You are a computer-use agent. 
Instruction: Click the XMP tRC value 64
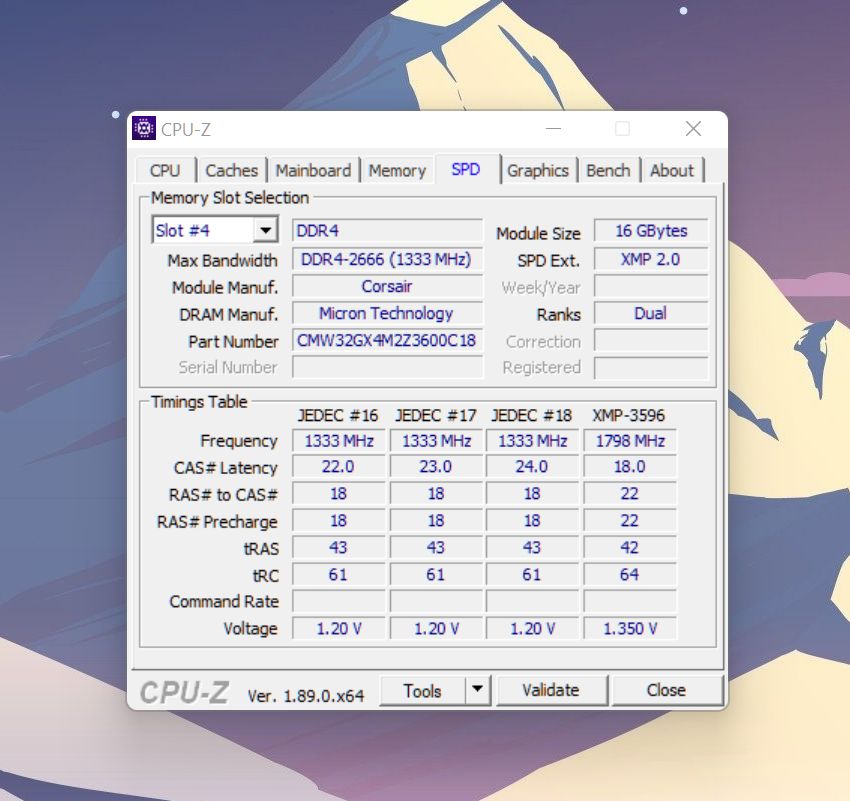pyautogui.click(x=630, y=574)
